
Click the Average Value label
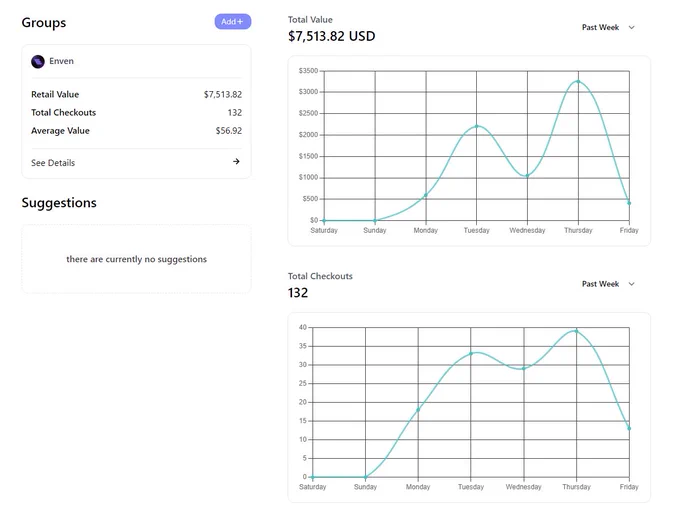60,131
